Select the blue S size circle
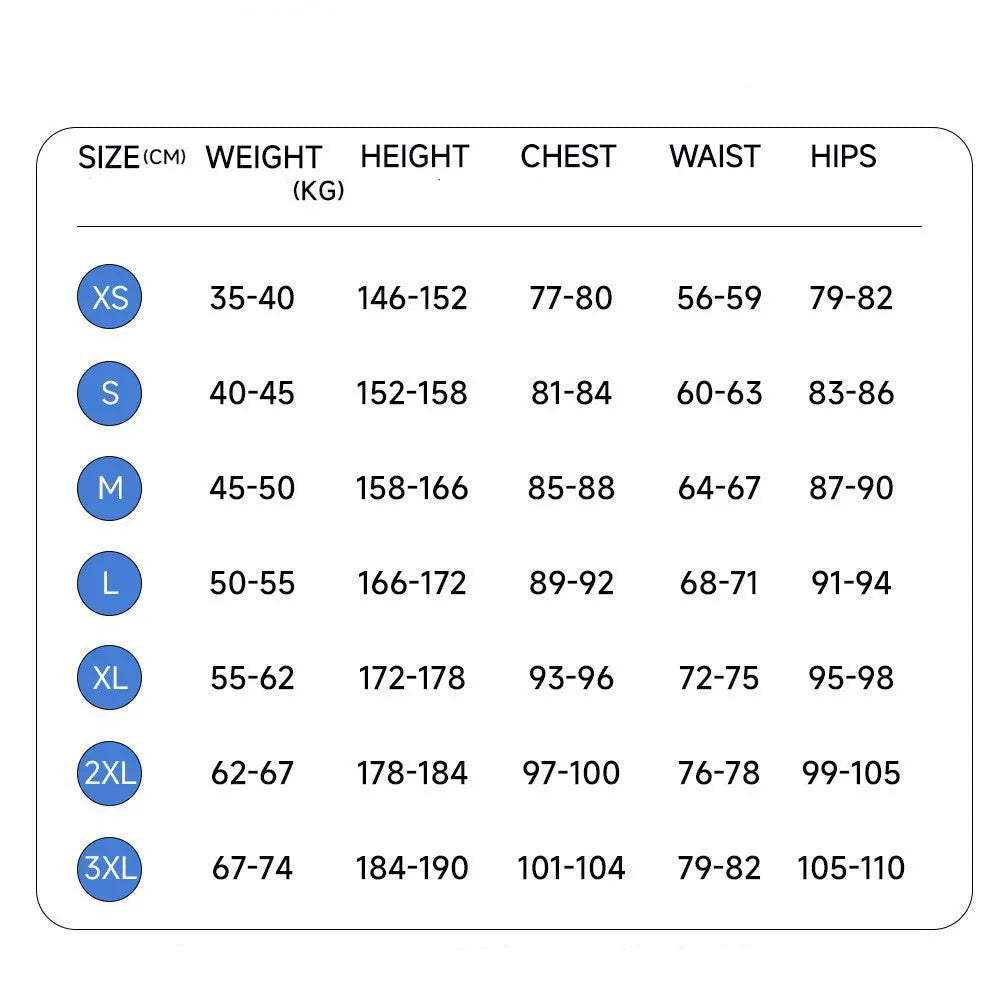Viewport: 1000px width, 1000px height. pyautogui.click(x=110, y=393)
